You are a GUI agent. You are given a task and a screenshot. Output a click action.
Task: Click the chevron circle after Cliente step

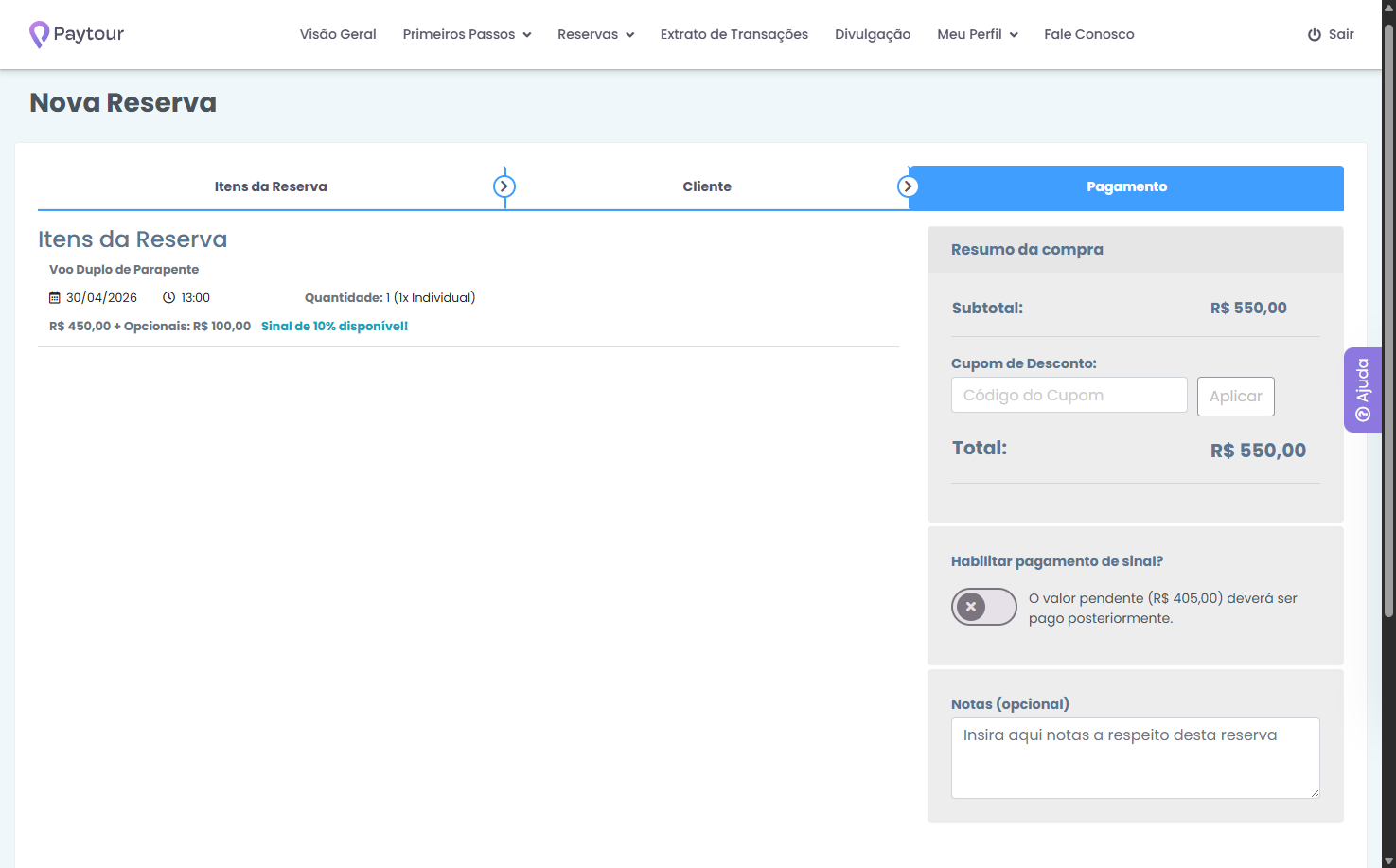coord(908,186)
